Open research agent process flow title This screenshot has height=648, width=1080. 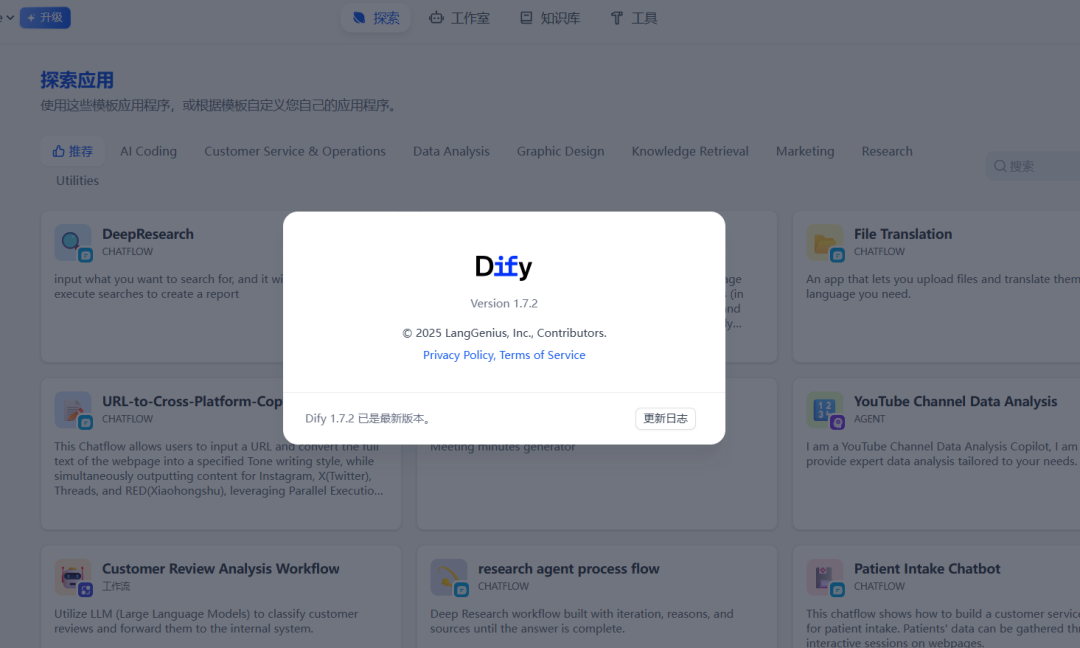(x=568, y=569)
